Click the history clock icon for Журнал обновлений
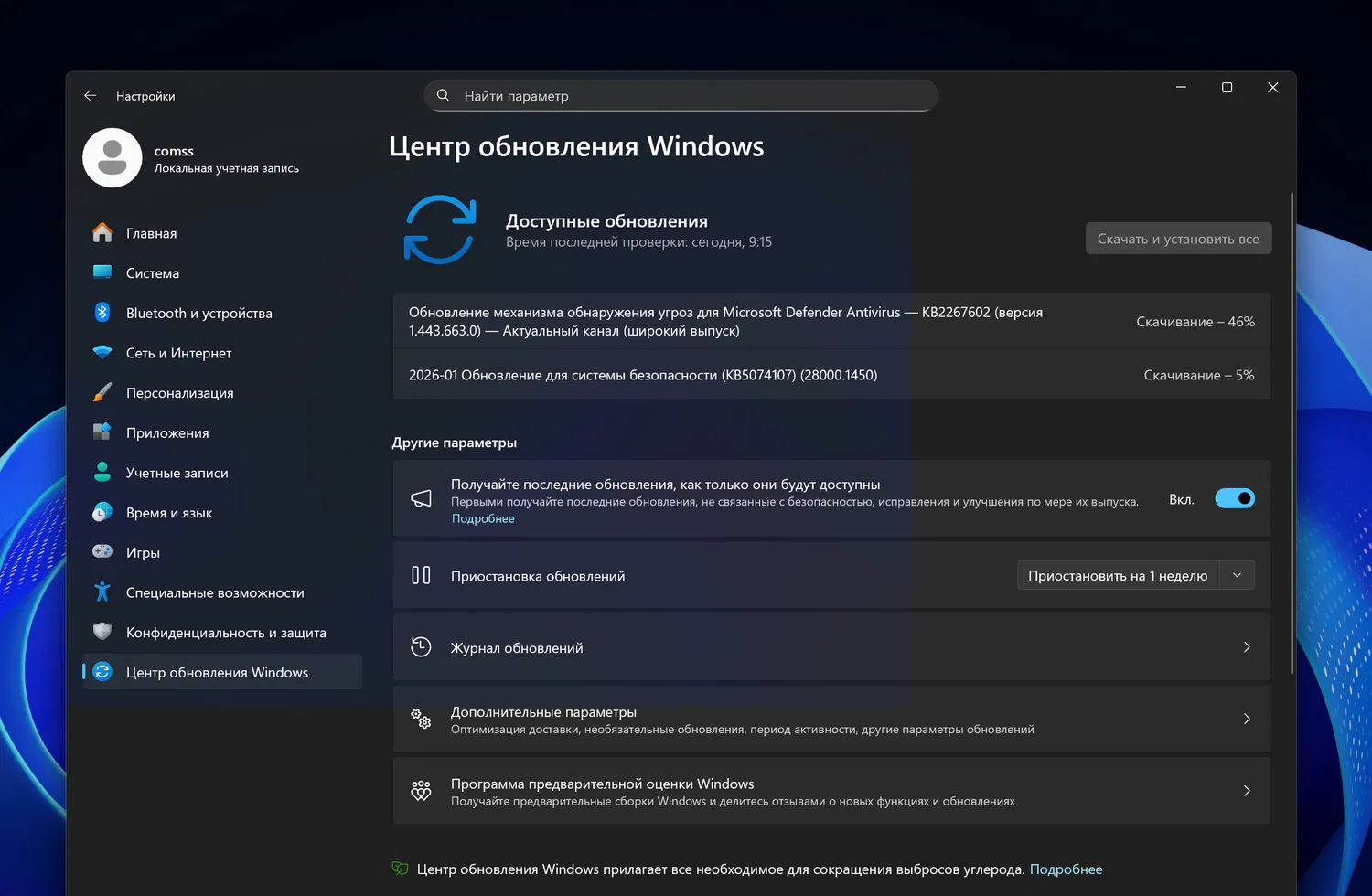The width and height of the screenshot is (1372, 896). pyautogui.click(x=421, y=646)
